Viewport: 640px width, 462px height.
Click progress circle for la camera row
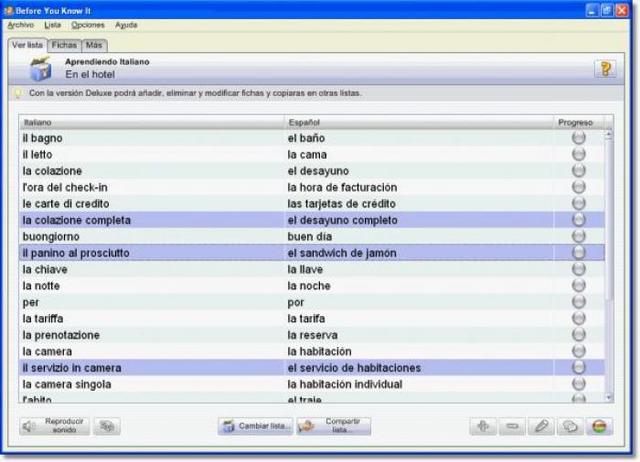pyautogui.click(x=579, y=351)
